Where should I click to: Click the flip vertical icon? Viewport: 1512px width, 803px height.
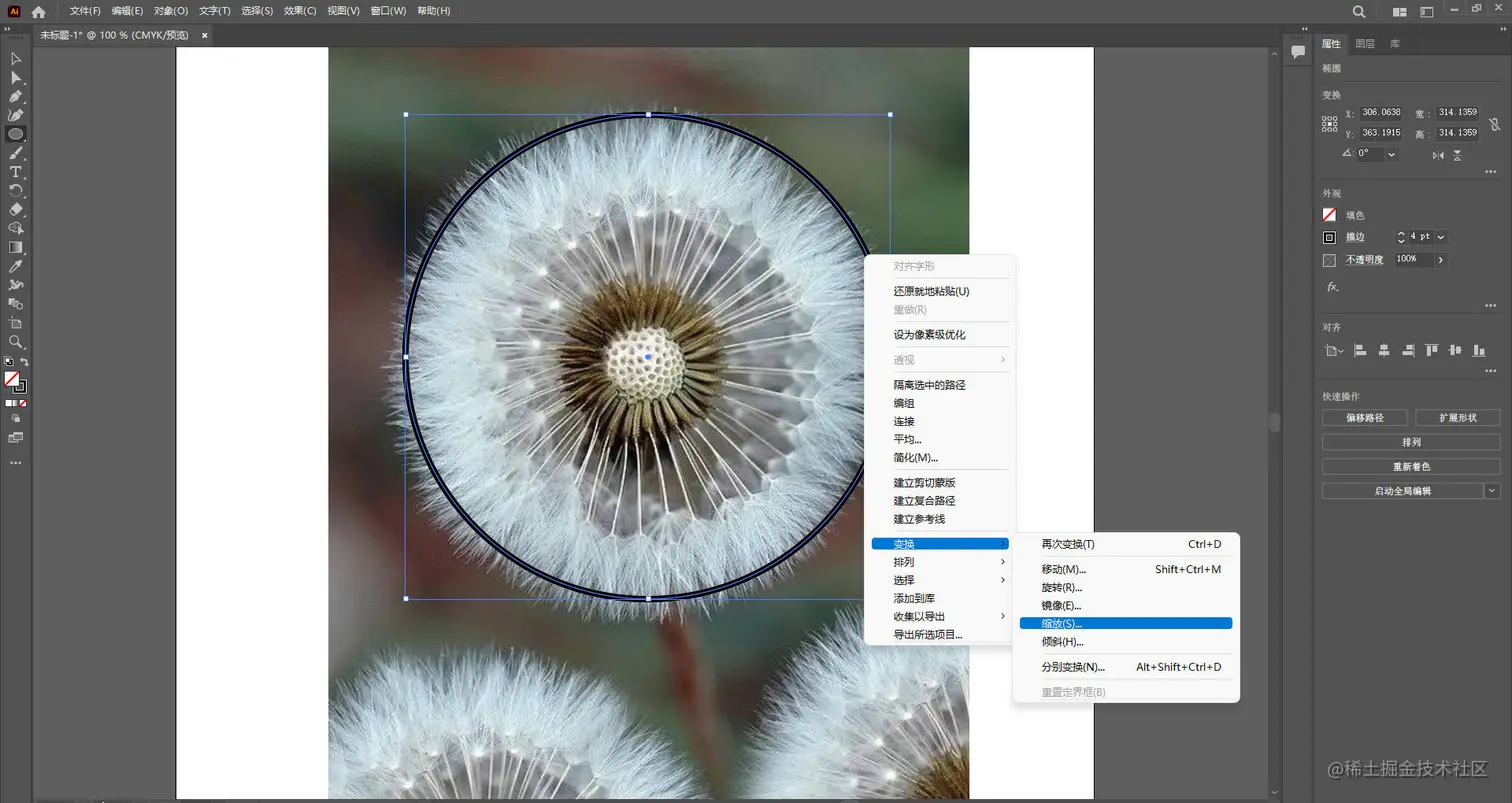(x=1457, y=155)
